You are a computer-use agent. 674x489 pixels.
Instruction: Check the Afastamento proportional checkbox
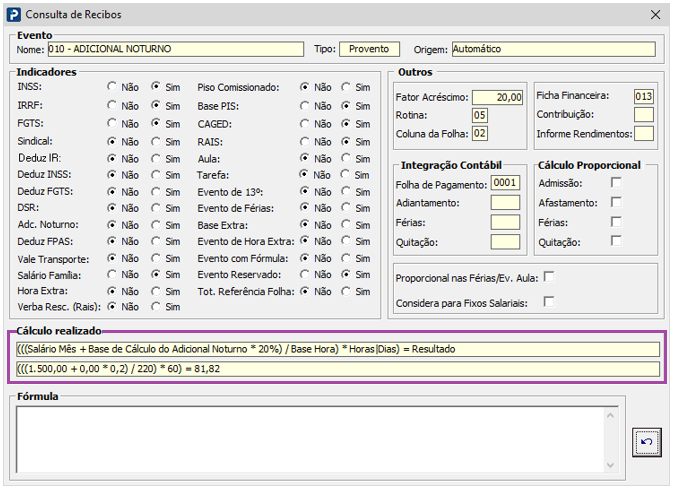(616, 202)
